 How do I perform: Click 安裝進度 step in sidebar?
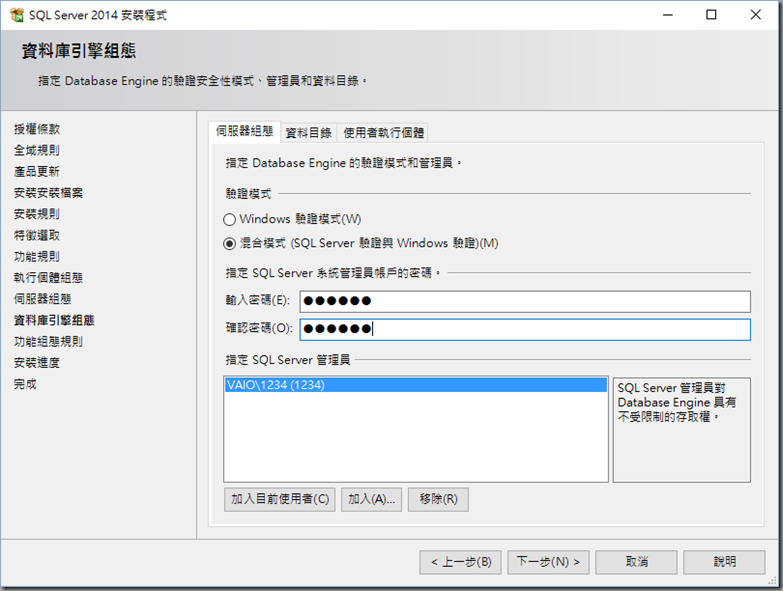[x=37, y=363]
